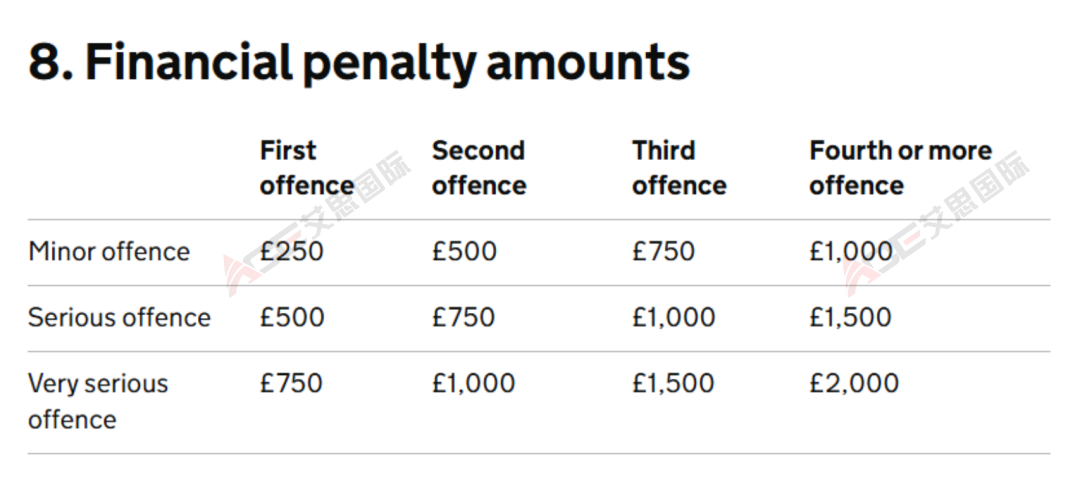The image size is (1080, 480).
Task: Select the "Serious offence" row label
Action: [119, 318]
